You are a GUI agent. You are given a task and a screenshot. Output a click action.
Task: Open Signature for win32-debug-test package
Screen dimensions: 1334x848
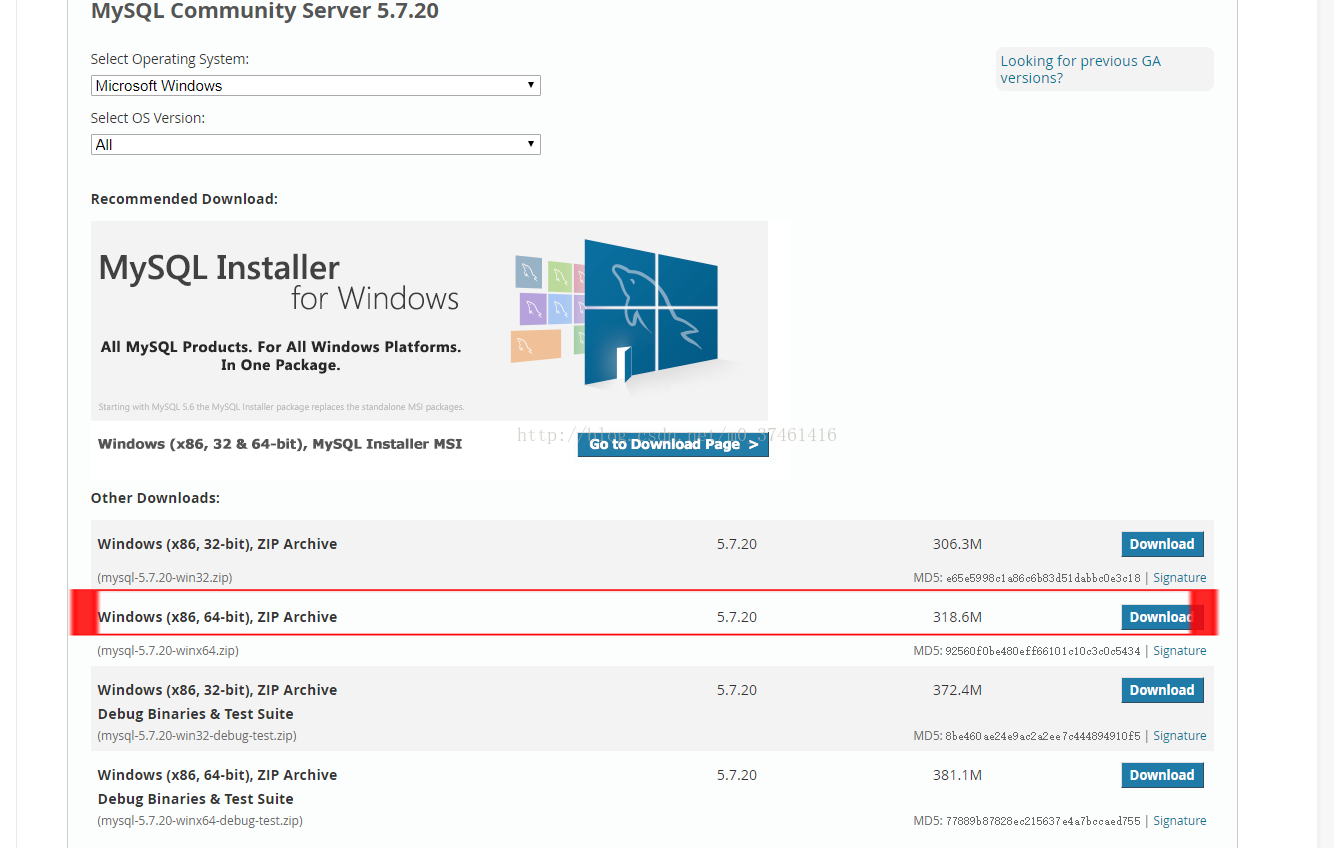[1180, 735]
